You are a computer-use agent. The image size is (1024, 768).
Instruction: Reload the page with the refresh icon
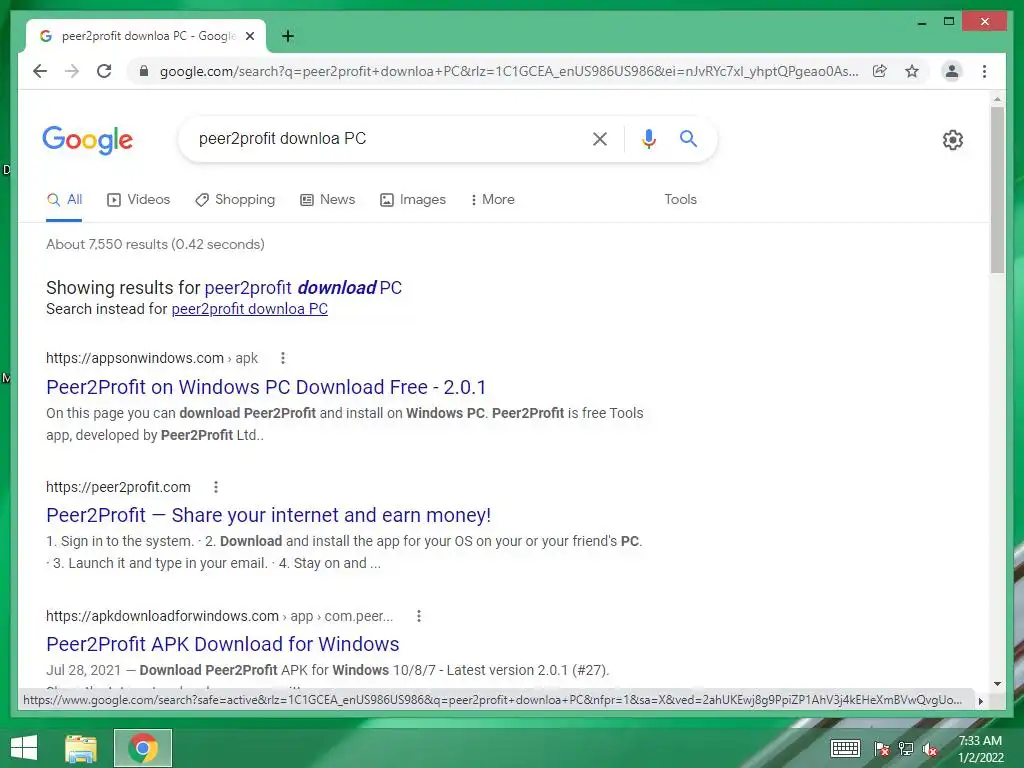(104, 71)
